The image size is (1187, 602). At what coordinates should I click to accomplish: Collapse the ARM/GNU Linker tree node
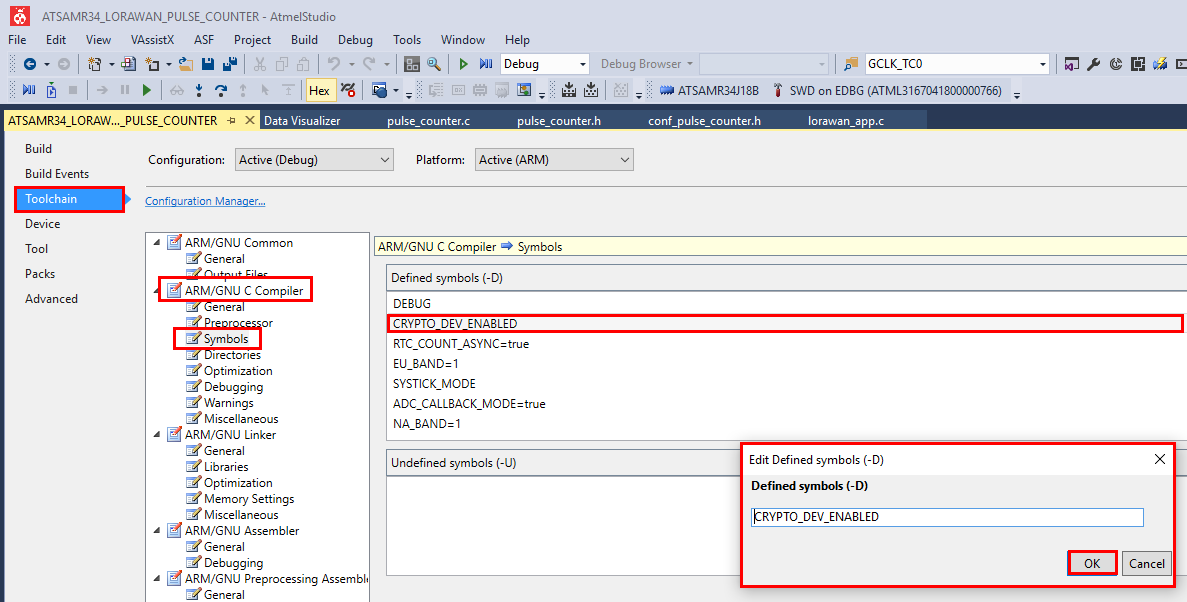[x=156, y=435]
